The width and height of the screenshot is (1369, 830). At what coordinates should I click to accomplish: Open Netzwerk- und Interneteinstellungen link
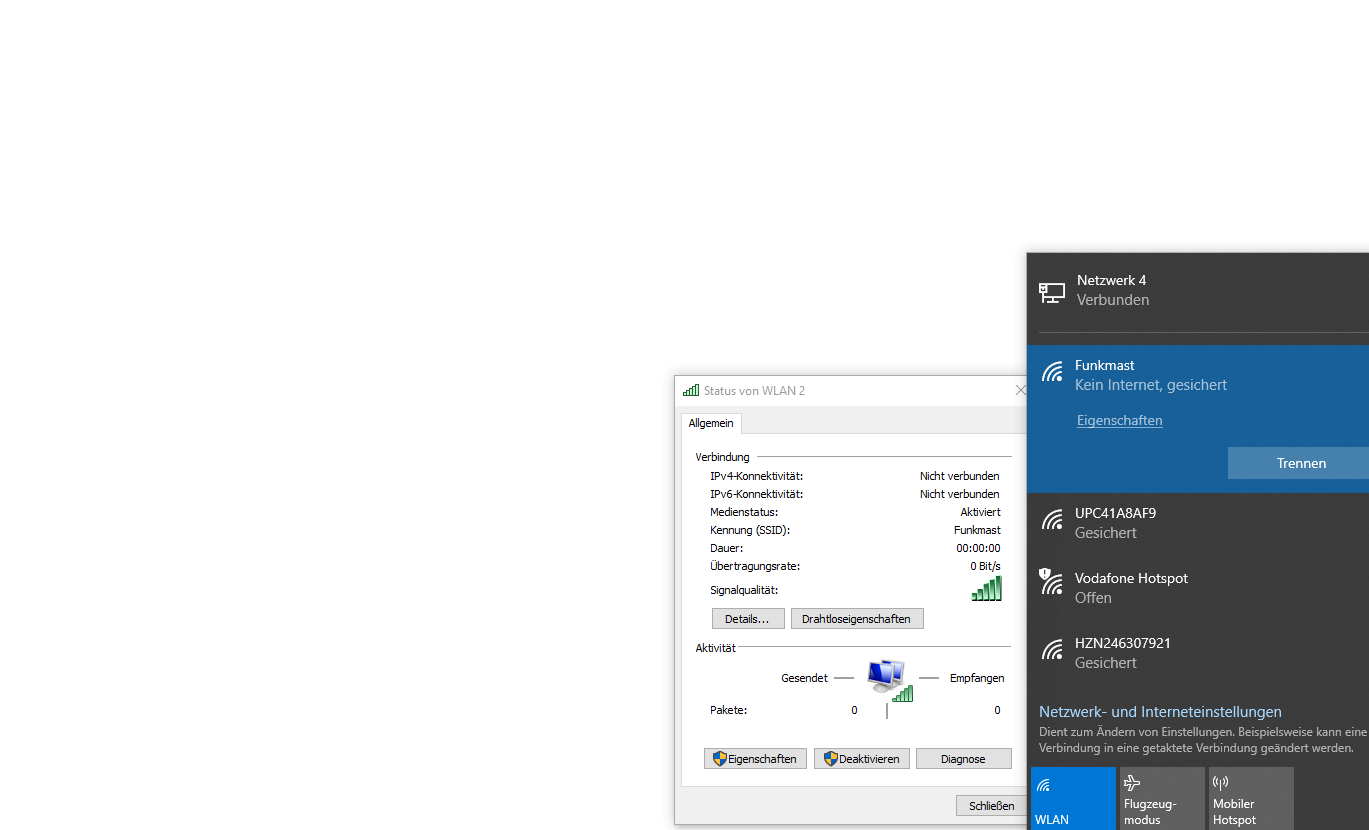(x=1160, y=712)
